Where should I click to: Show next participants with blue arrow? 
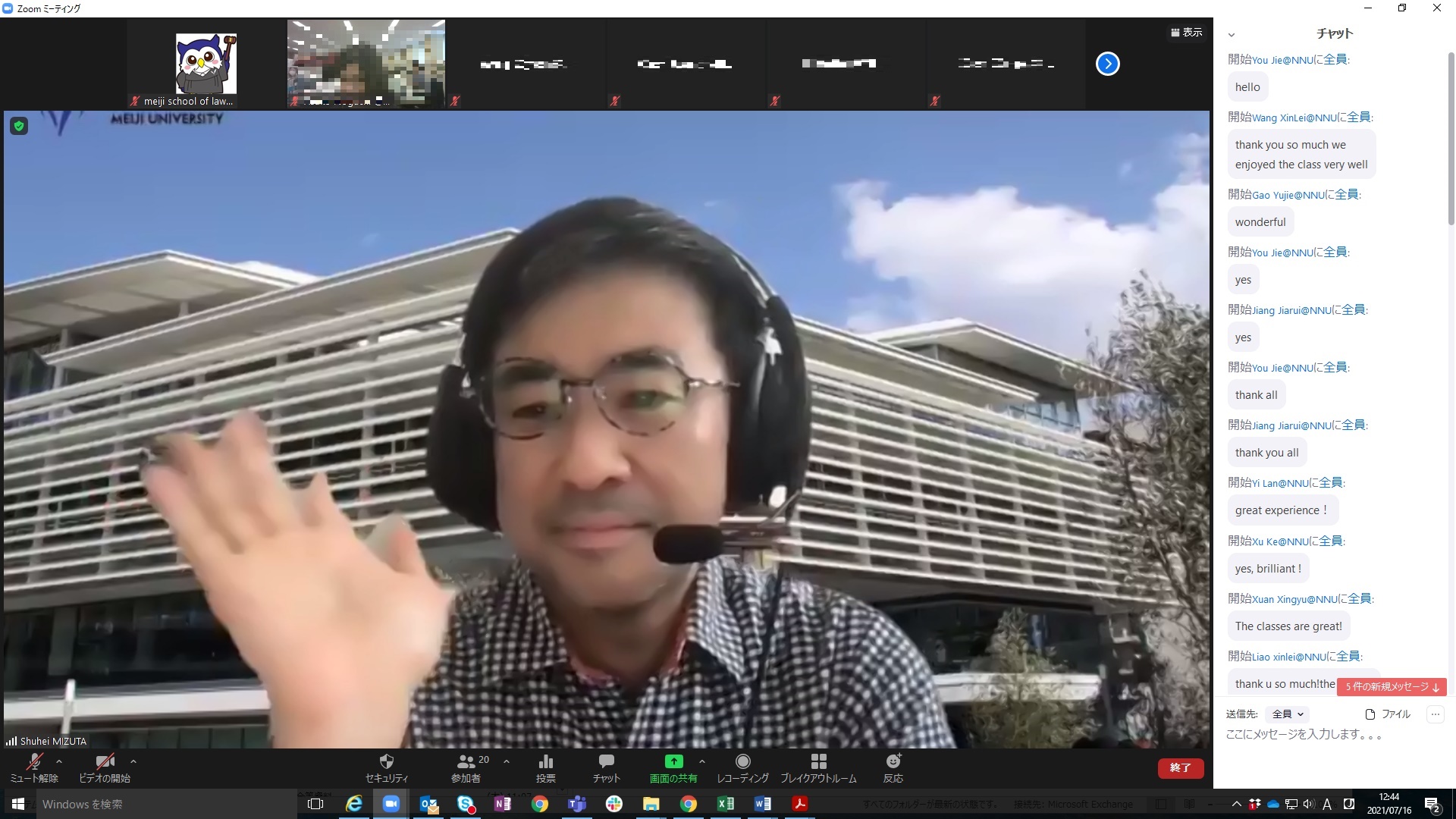click(x=1108, y=64)
